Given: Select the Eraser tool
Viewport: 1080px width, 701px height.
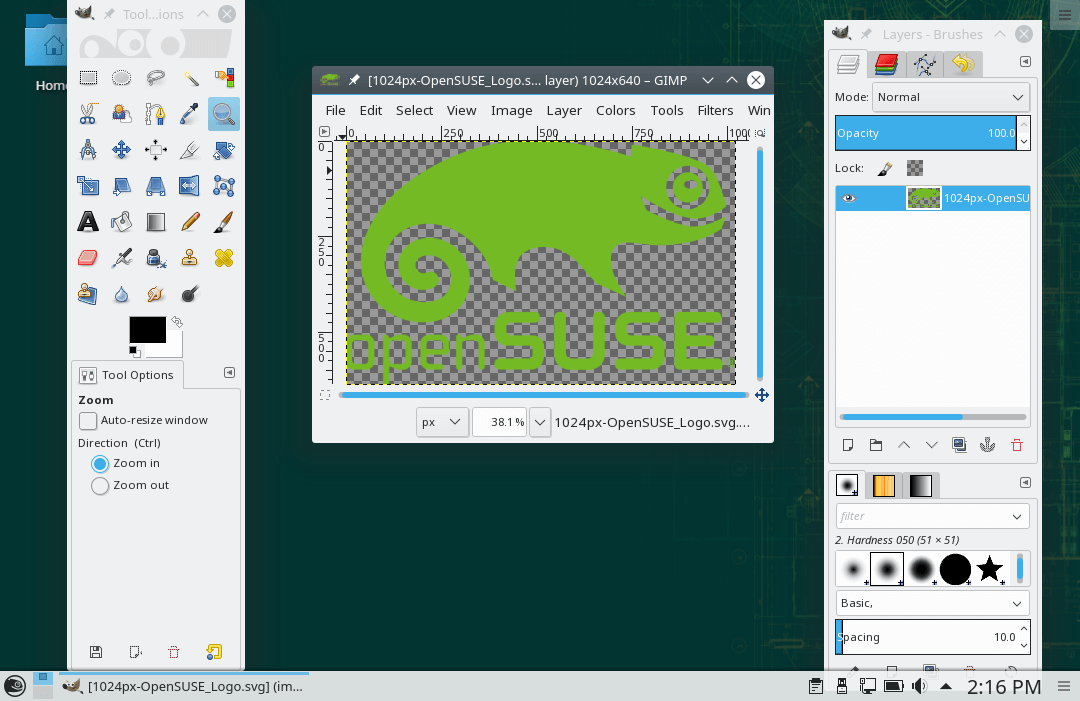Looking at the screenshot, I should tap(88, 258).
